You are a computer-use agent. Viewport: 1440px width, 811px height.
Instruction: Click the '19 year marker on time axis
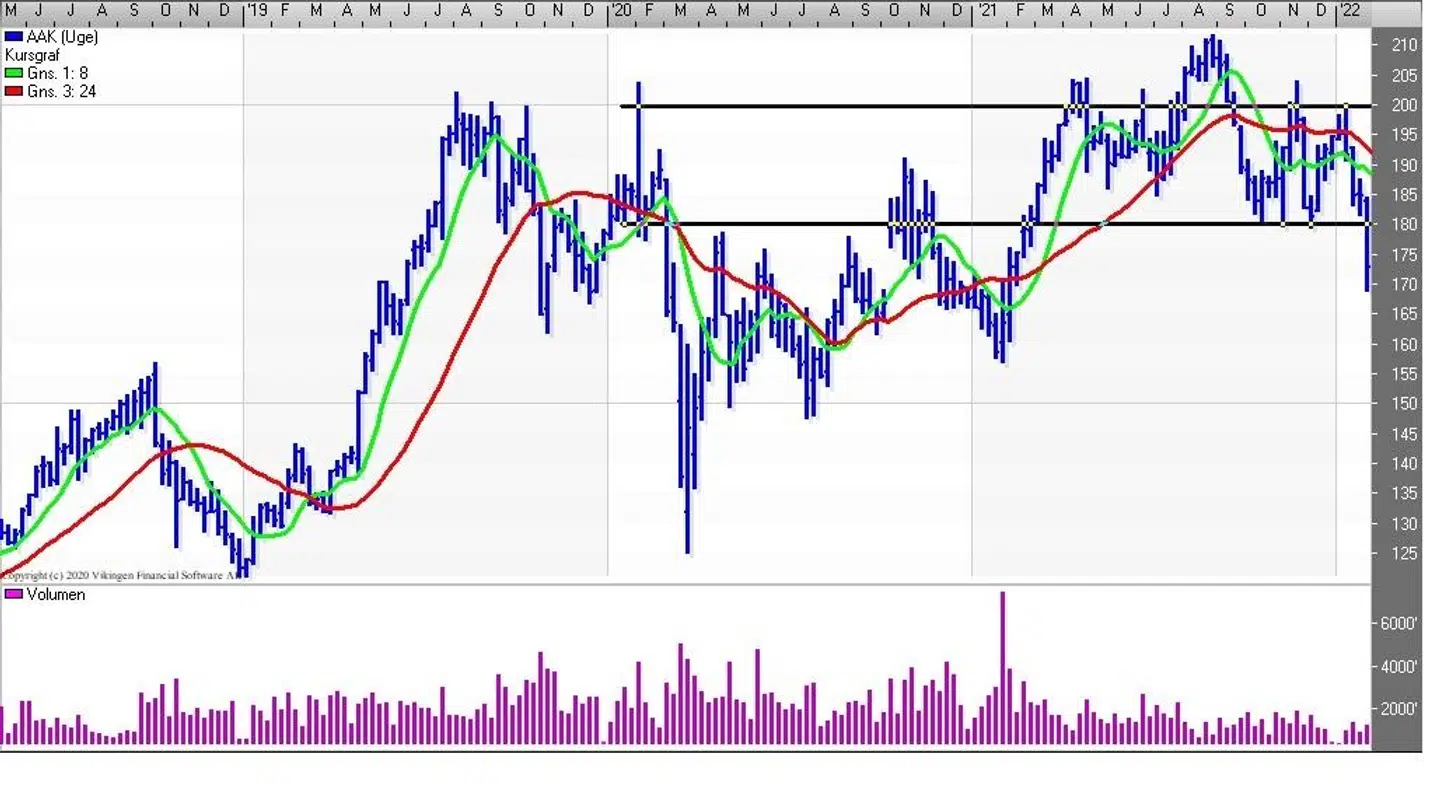click(257, 10)
